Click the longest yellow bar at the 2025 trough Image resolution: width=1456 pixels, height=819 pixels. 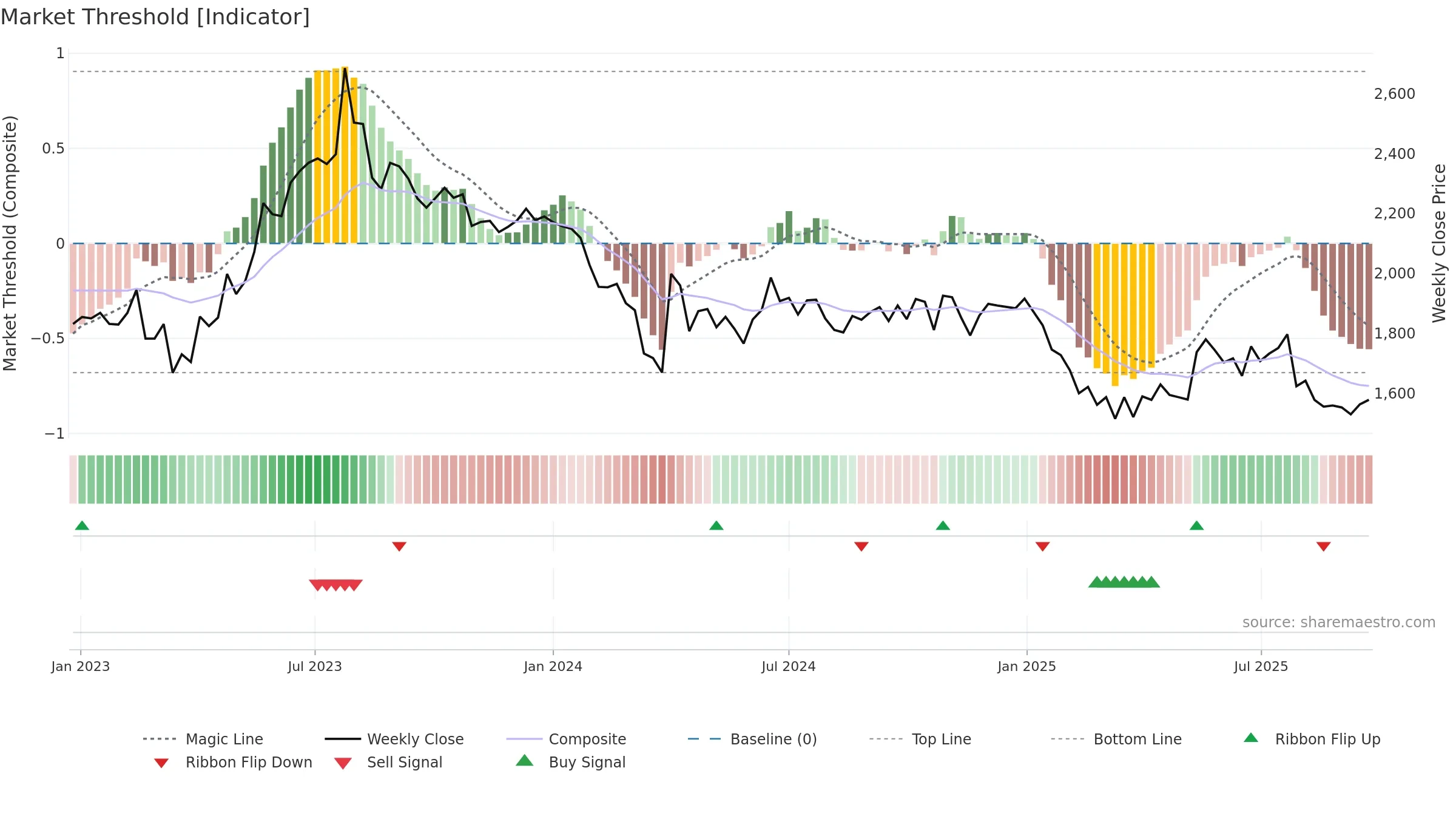pos(1115,315)
